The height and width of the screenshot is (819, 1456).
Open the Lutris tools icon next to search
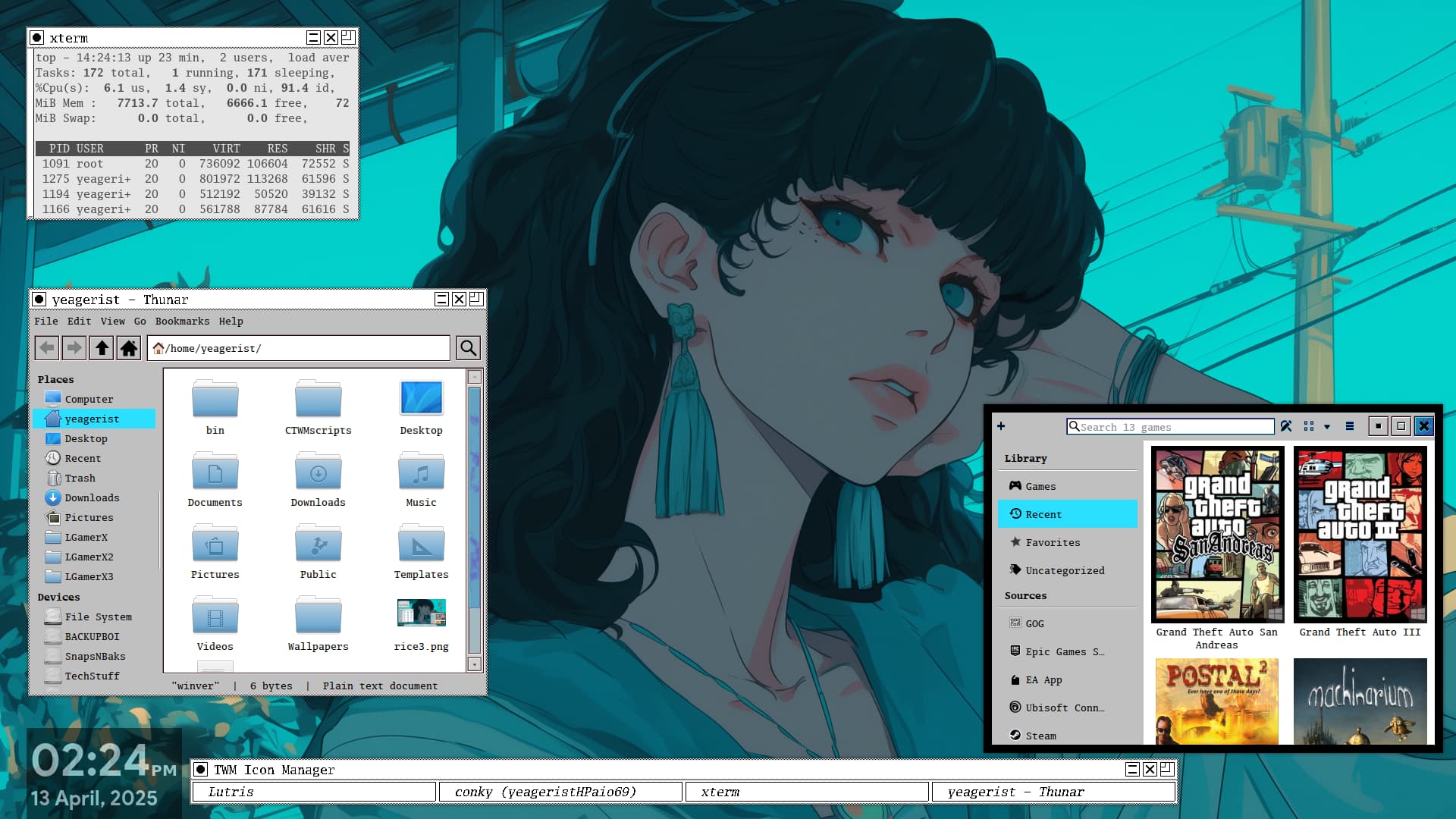pos(1286,426)
